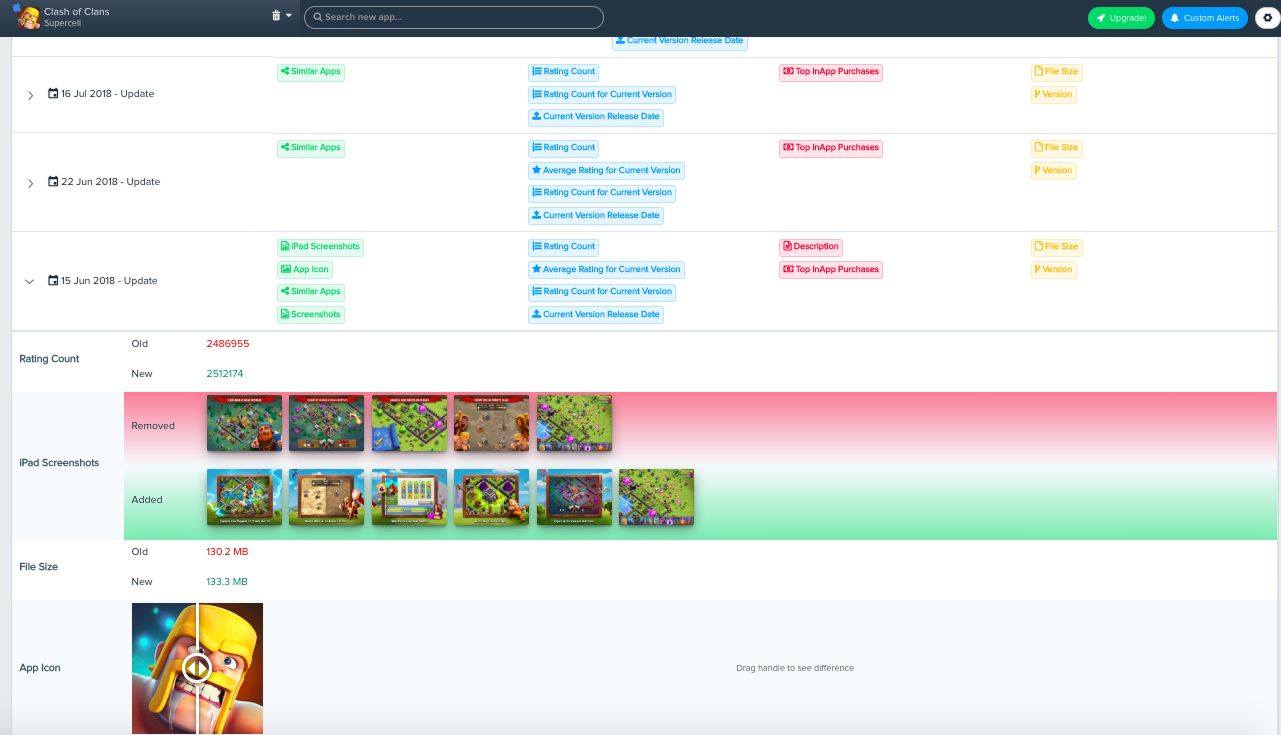Expand the 22 Jun 2018 update row
The image size is (1281, 735).
[29, 184]
